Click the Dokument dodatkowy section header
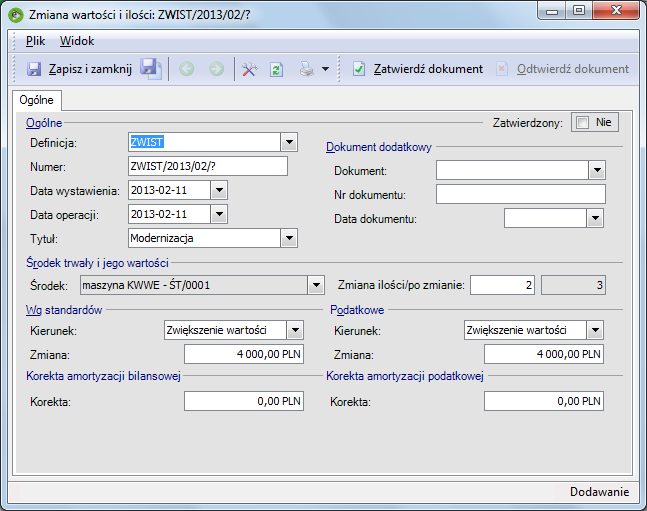The height and width of the screenshot is (511, 647). 379,147
